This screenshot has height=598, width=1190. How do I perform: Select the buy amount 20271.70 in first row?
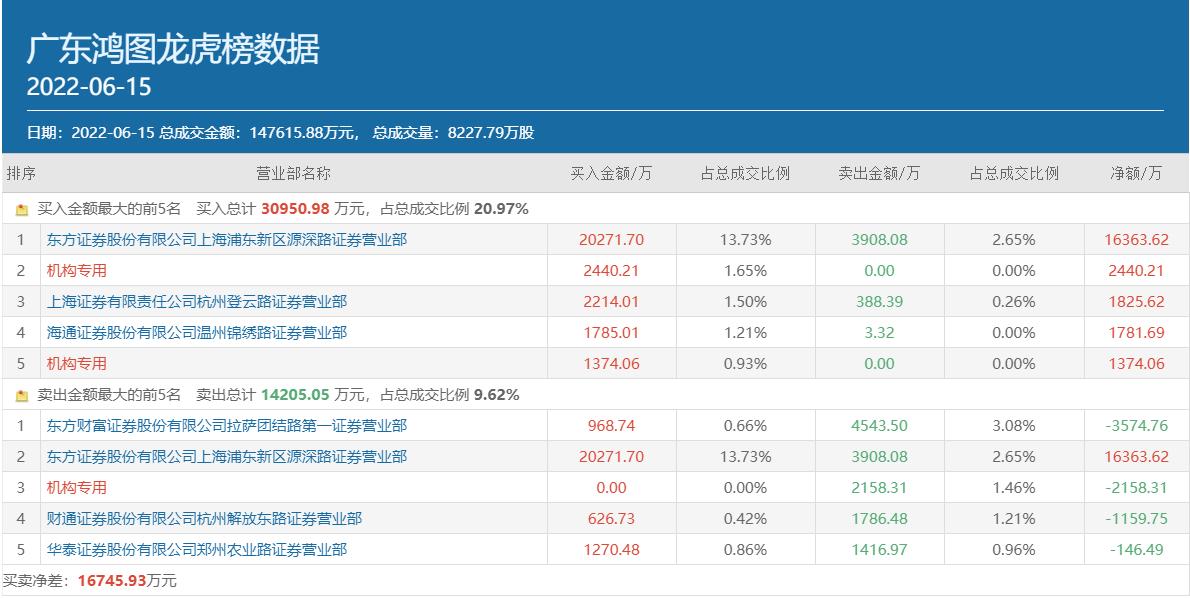611,240
